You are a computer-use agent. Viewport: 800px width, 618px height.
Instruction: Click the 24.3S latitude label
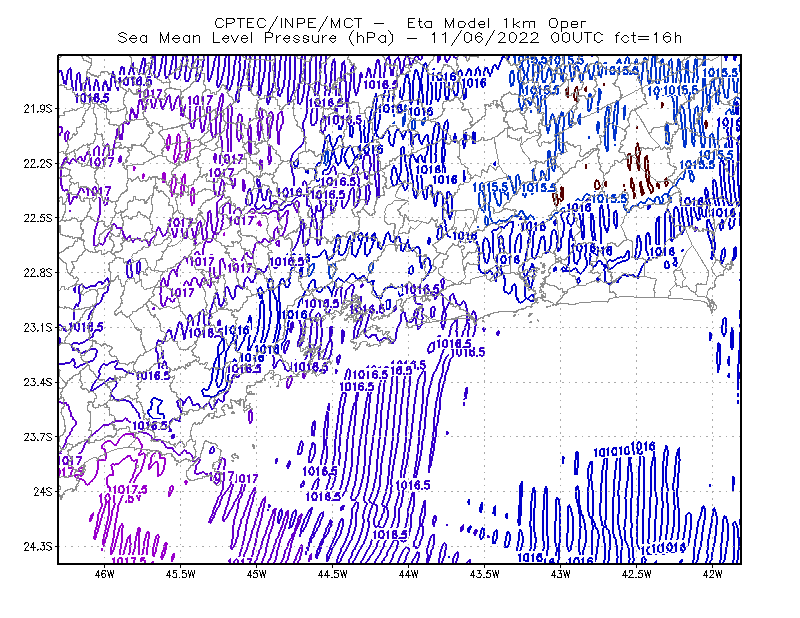[x=38, y=547]
